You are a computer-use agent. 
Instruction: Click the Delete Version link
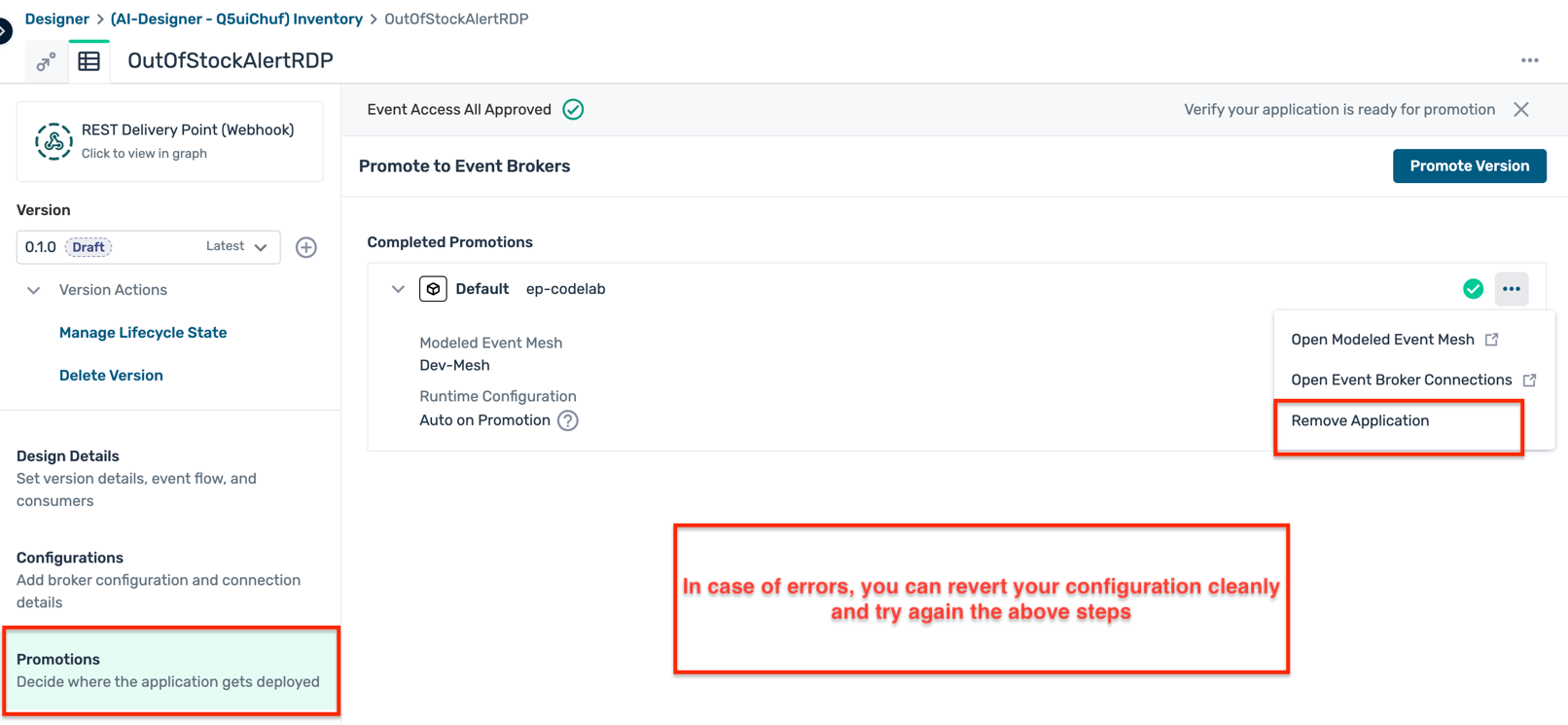[111, 376]
